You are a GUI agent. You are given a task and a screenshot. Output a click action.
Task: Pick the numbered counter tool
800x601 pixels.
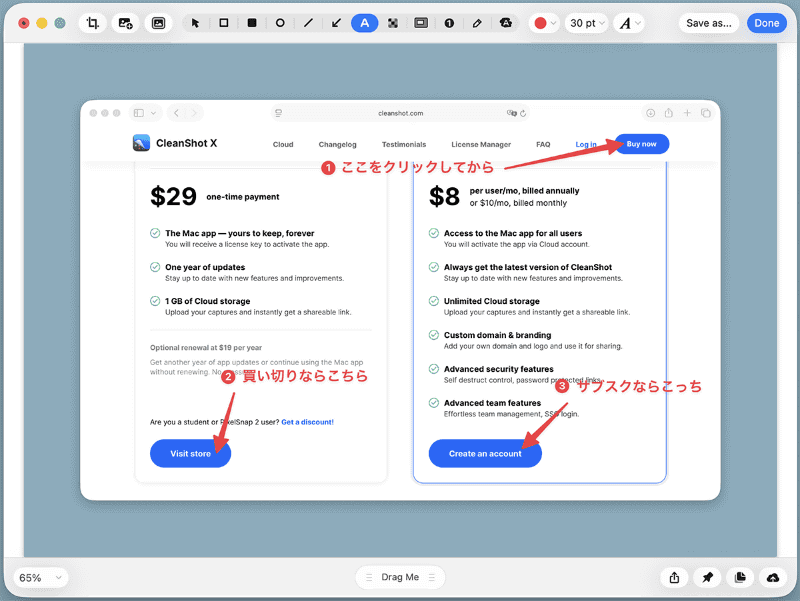coord(449,23)
